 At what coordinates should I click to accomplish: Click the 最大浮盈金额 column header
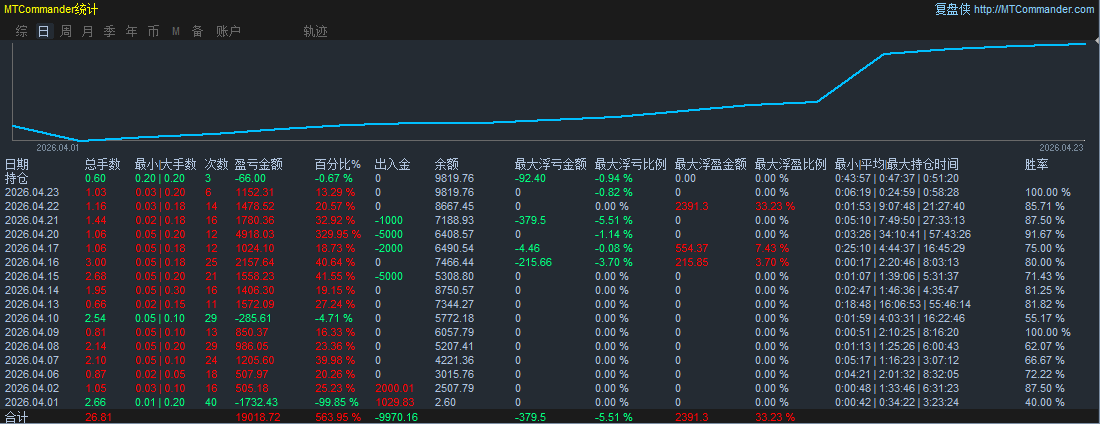click(711, 164)
